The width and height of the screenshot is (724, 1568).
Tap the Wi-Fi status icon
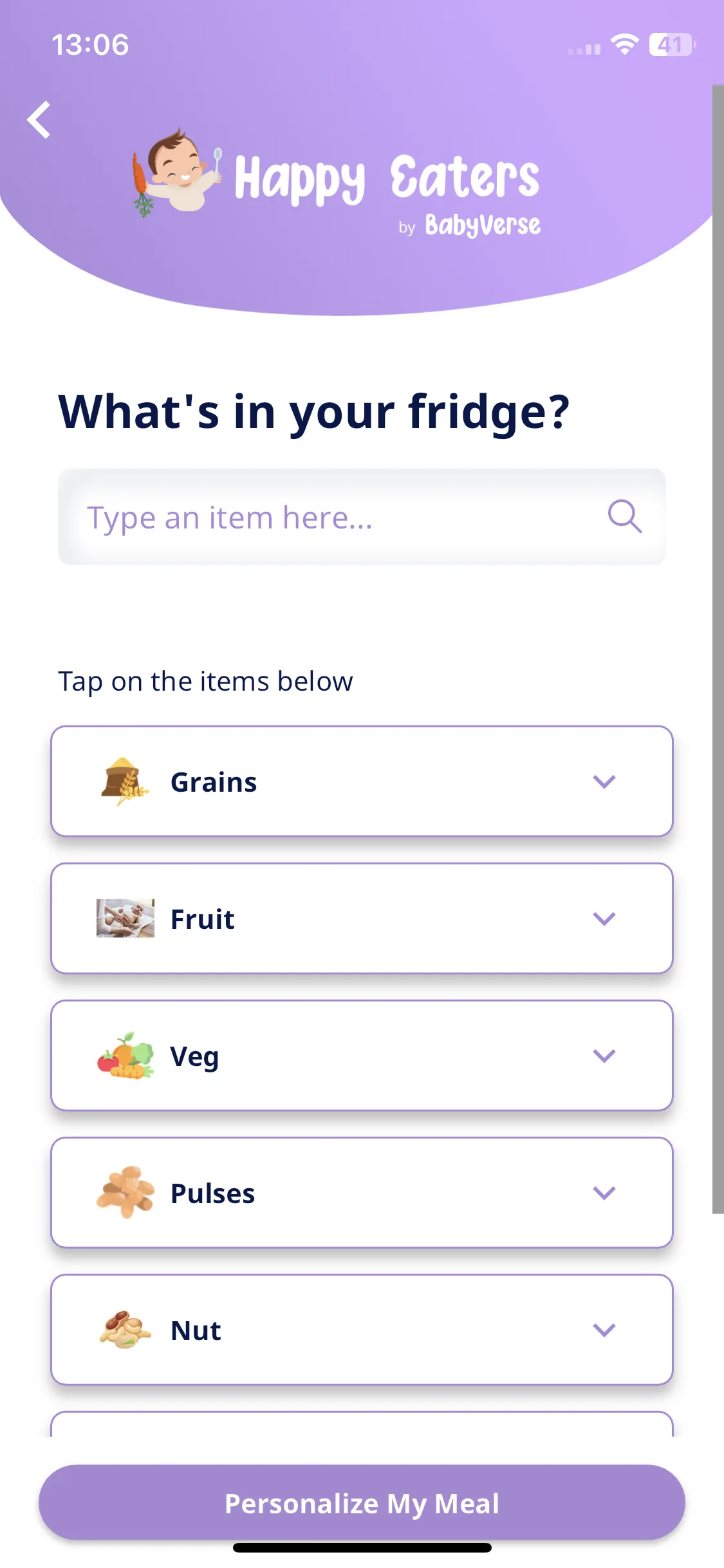pos(624,44)
